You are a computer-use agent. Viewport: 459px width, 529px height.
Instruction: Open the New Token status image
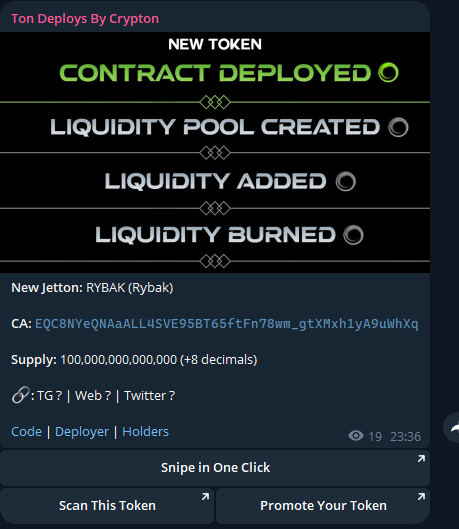coord(215,152)
